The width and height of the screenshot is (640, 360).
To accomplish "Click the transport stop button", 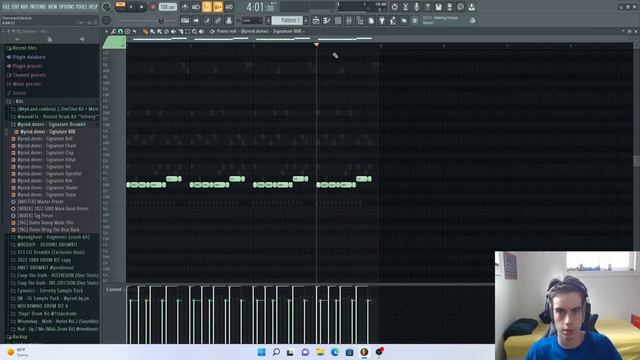I will pos(142,7).
